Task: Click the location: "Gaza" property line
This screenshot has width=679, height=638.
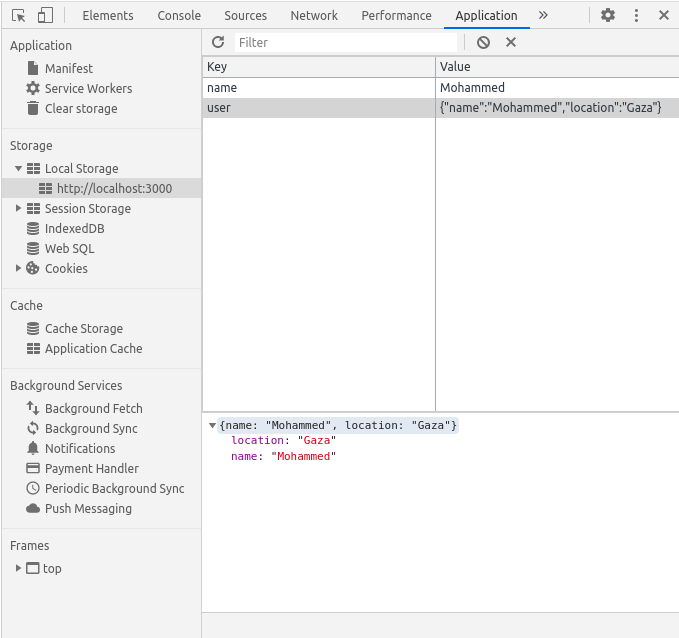Action: [x=284, y=440]
